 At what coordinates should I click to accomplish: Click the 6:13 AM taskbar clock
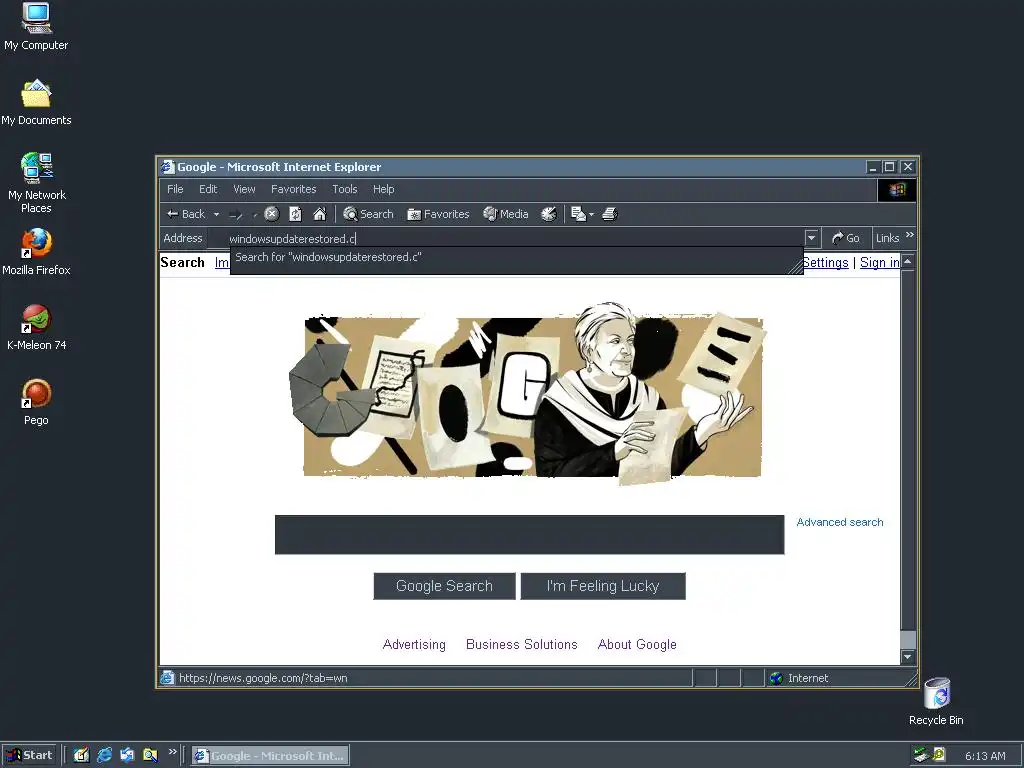[985, 756]
